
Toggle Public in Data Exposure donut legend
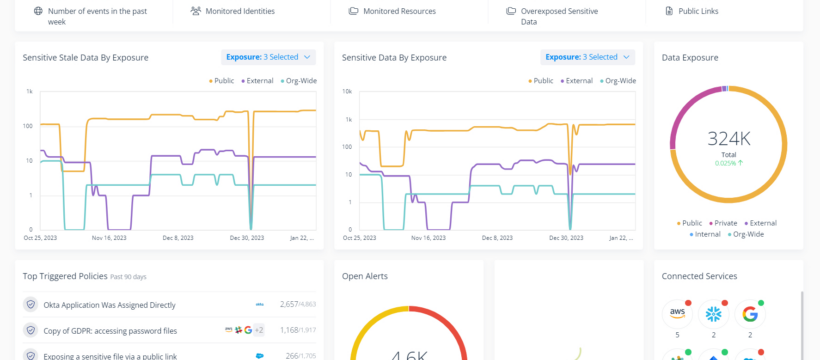point(690,223)
